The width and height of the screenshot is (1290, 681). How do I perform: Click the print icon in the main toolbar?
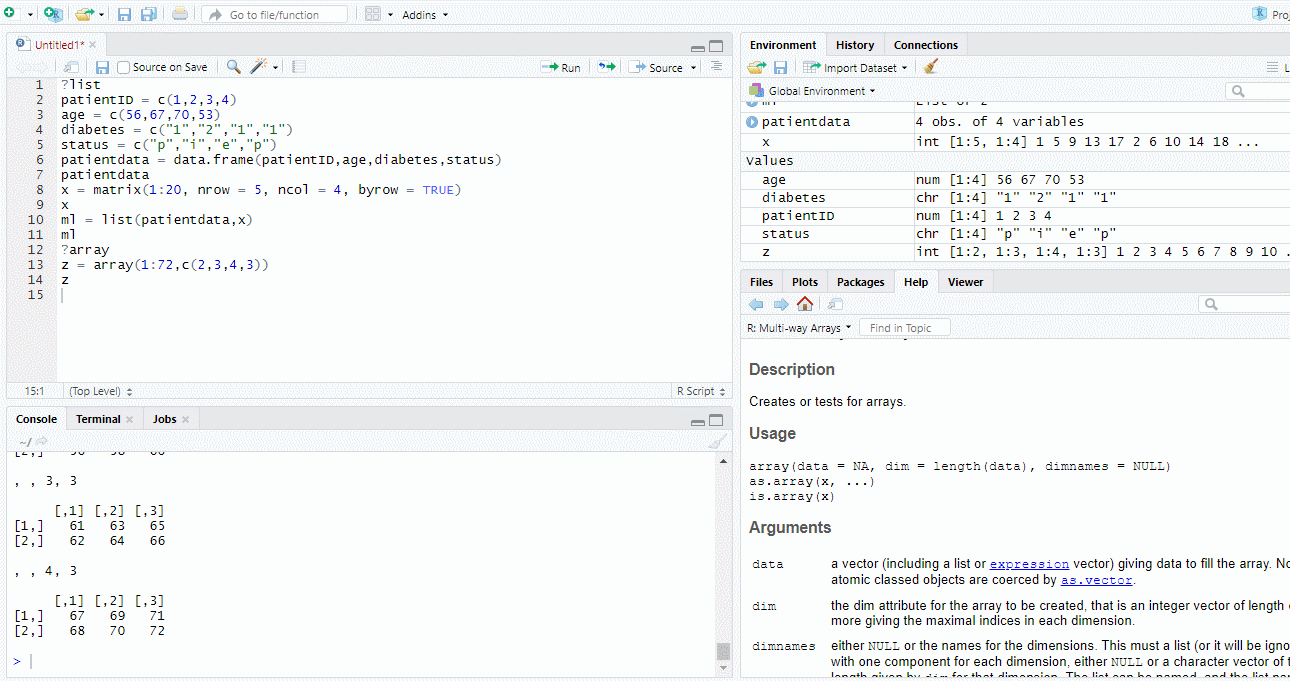point(179,14)
